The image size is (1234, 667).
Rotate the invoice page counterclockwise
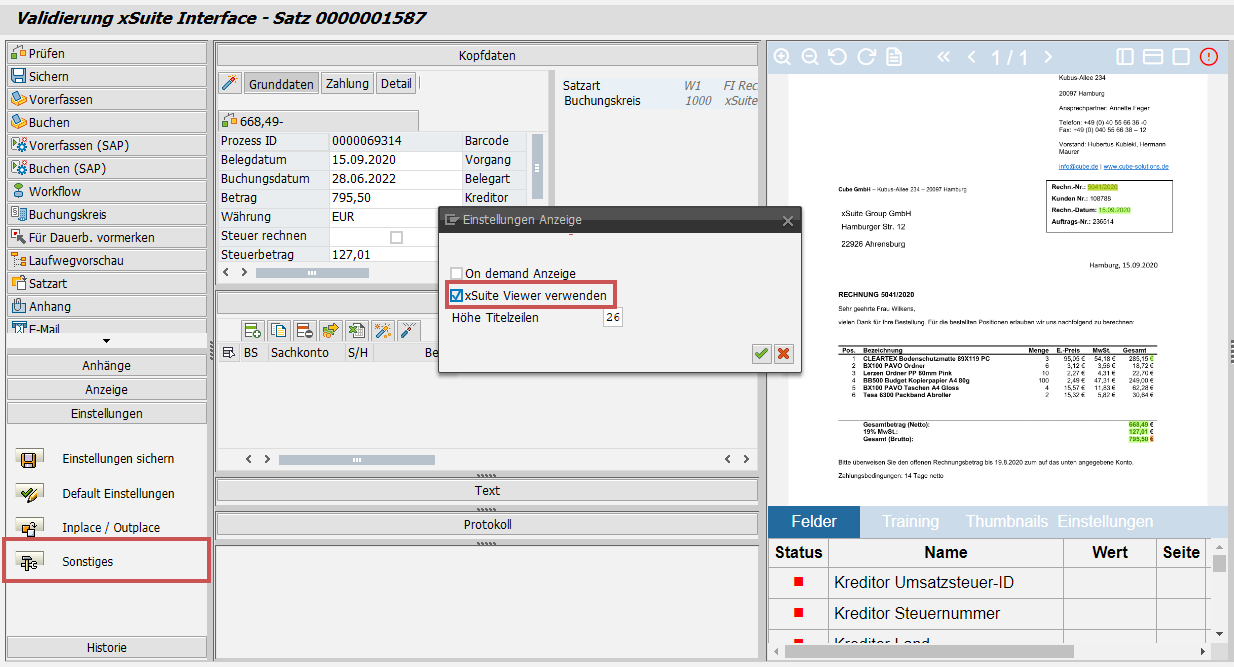[x=837, y=57]
